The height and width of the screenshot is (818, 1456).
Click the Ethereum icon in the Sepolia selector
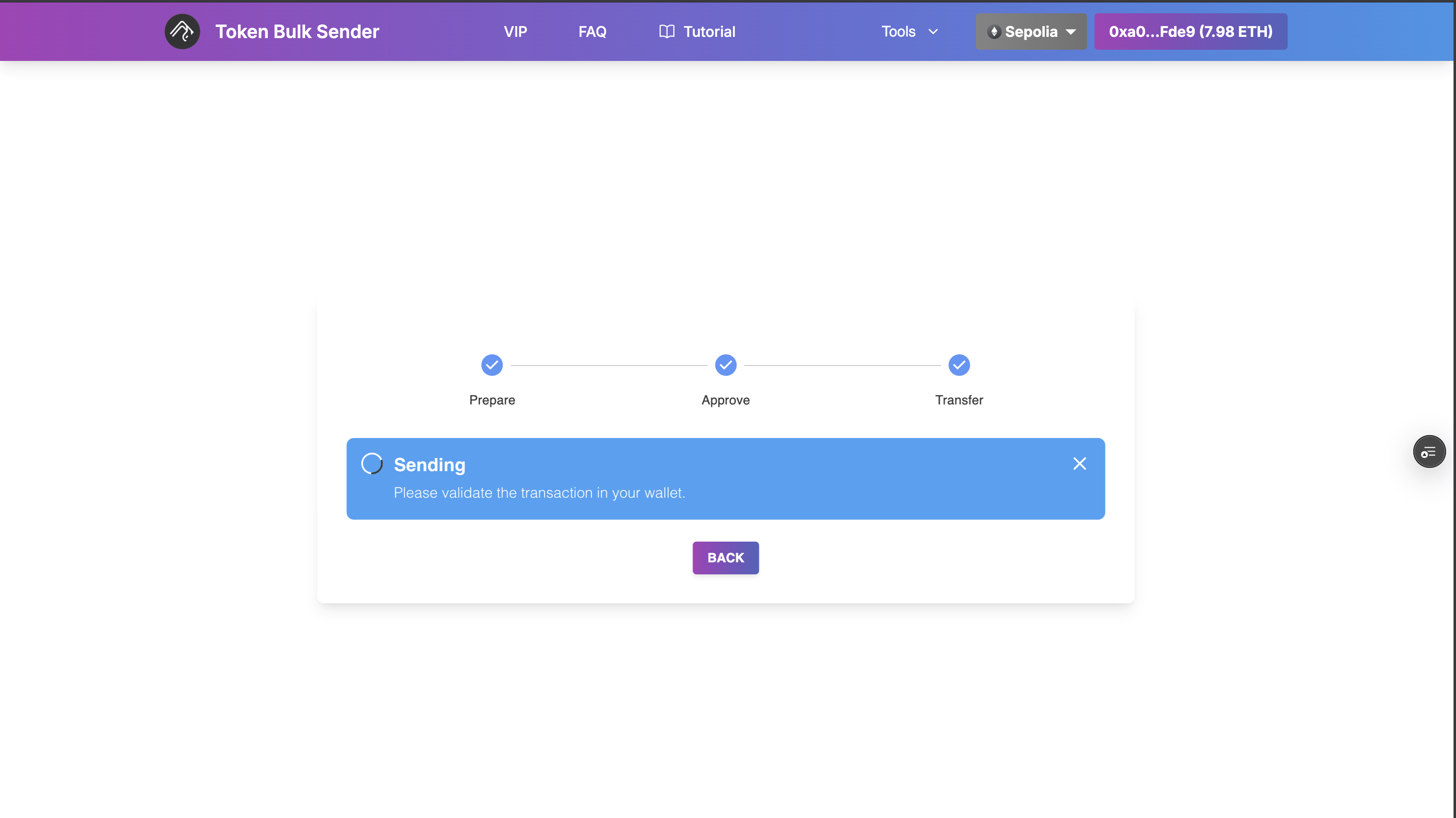[x=995, y=31]
